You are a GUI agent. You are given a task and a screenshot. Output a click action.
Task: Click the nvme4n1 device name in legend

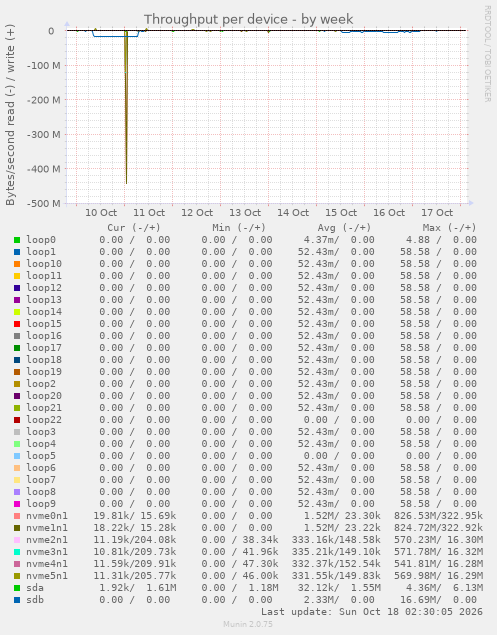(47, 564)
